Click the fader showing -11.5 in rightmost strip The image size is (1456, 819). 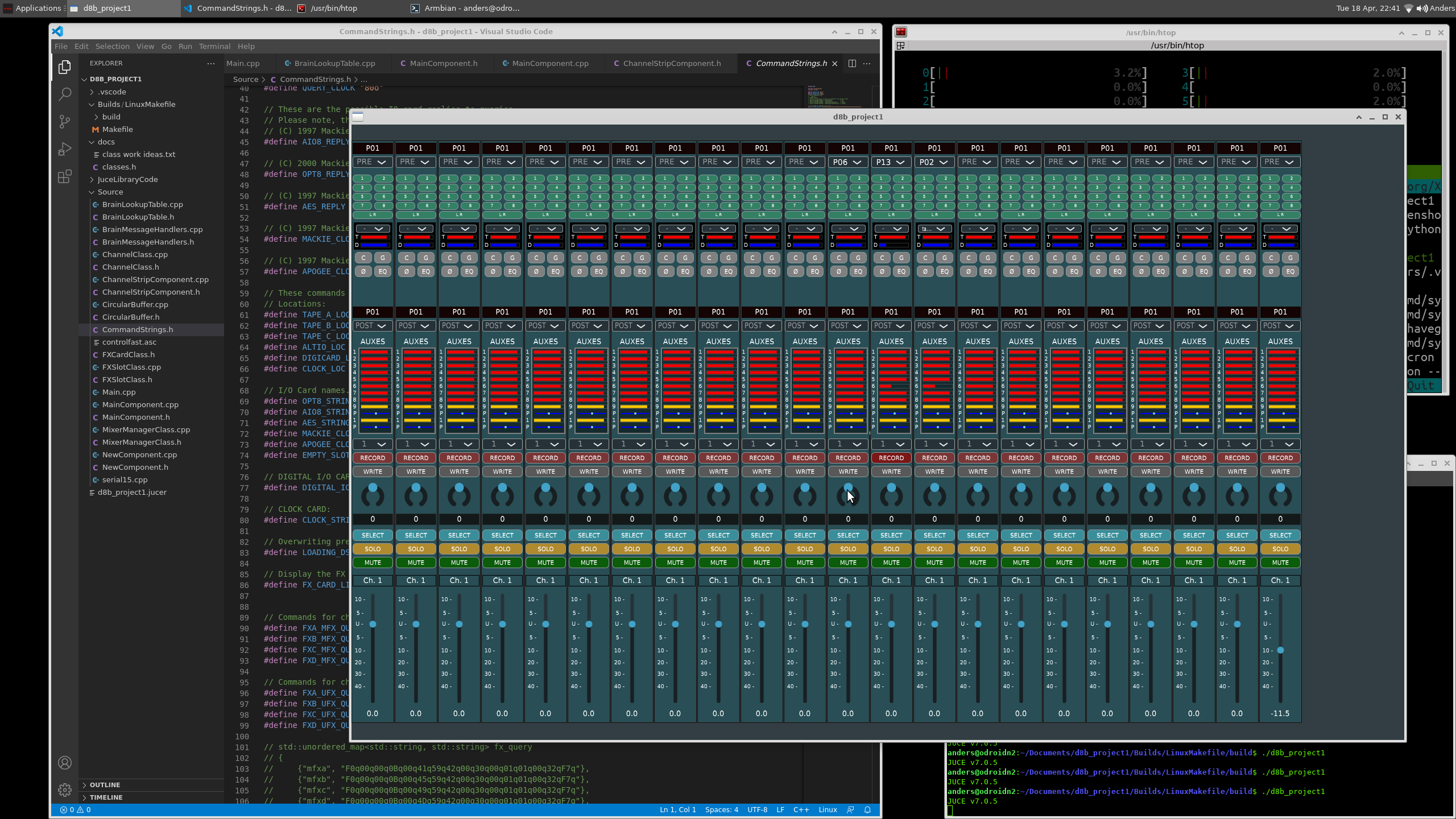tap(1280, 650)
